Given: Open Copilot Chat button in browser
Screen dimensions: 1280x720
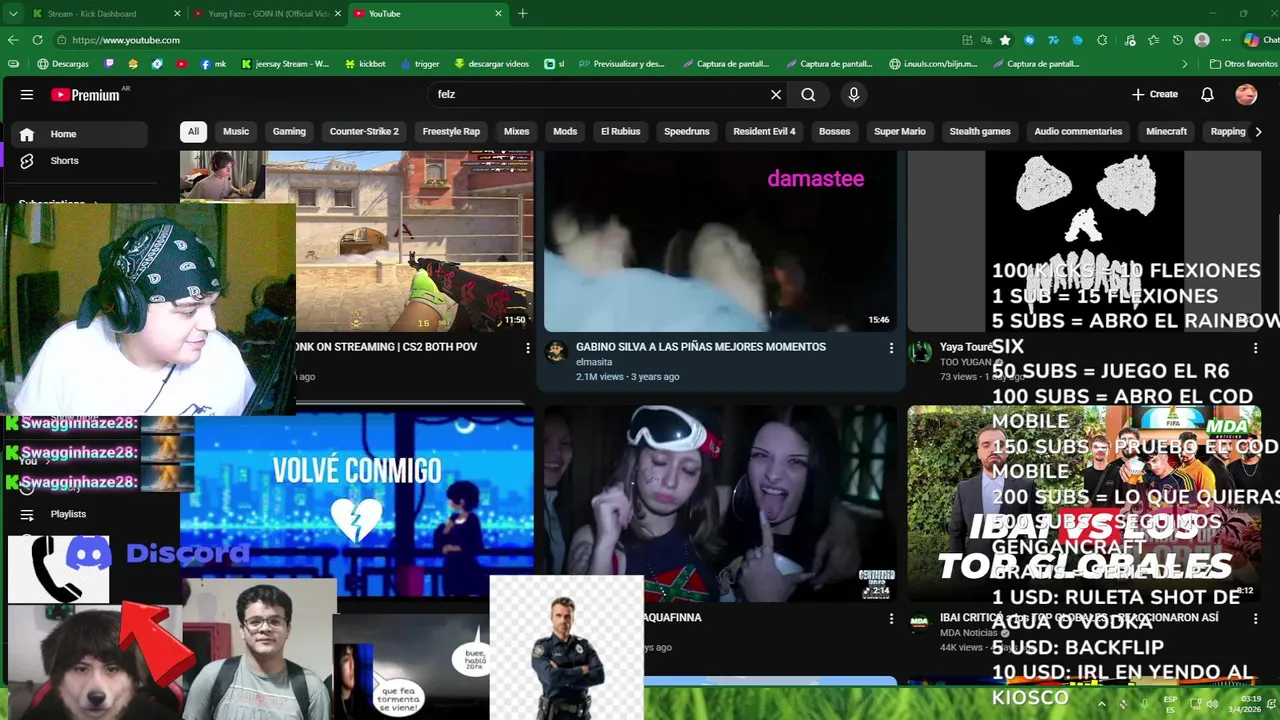Looking at the screenshot, I should pos(1260,40).
